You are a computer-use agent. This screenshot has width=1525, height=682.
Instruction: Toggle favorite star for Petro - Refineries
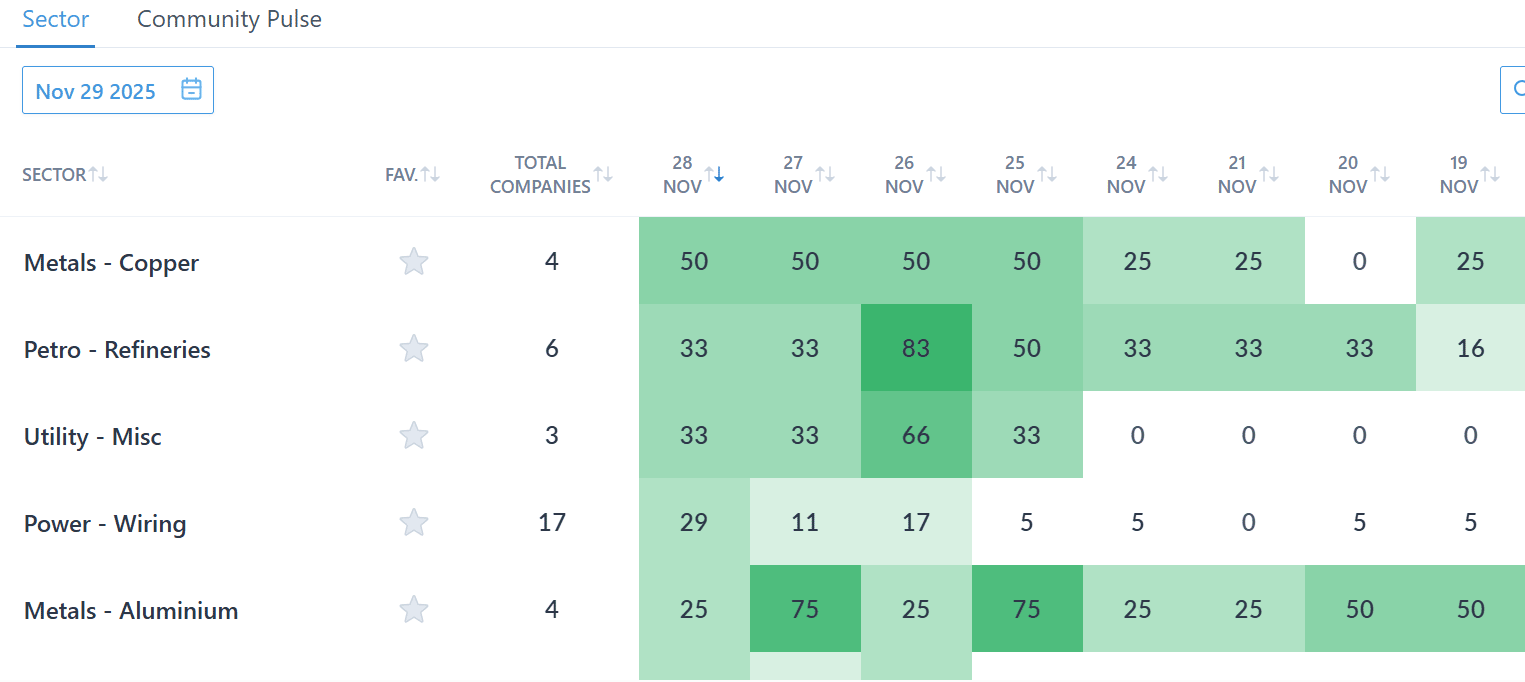414,349
